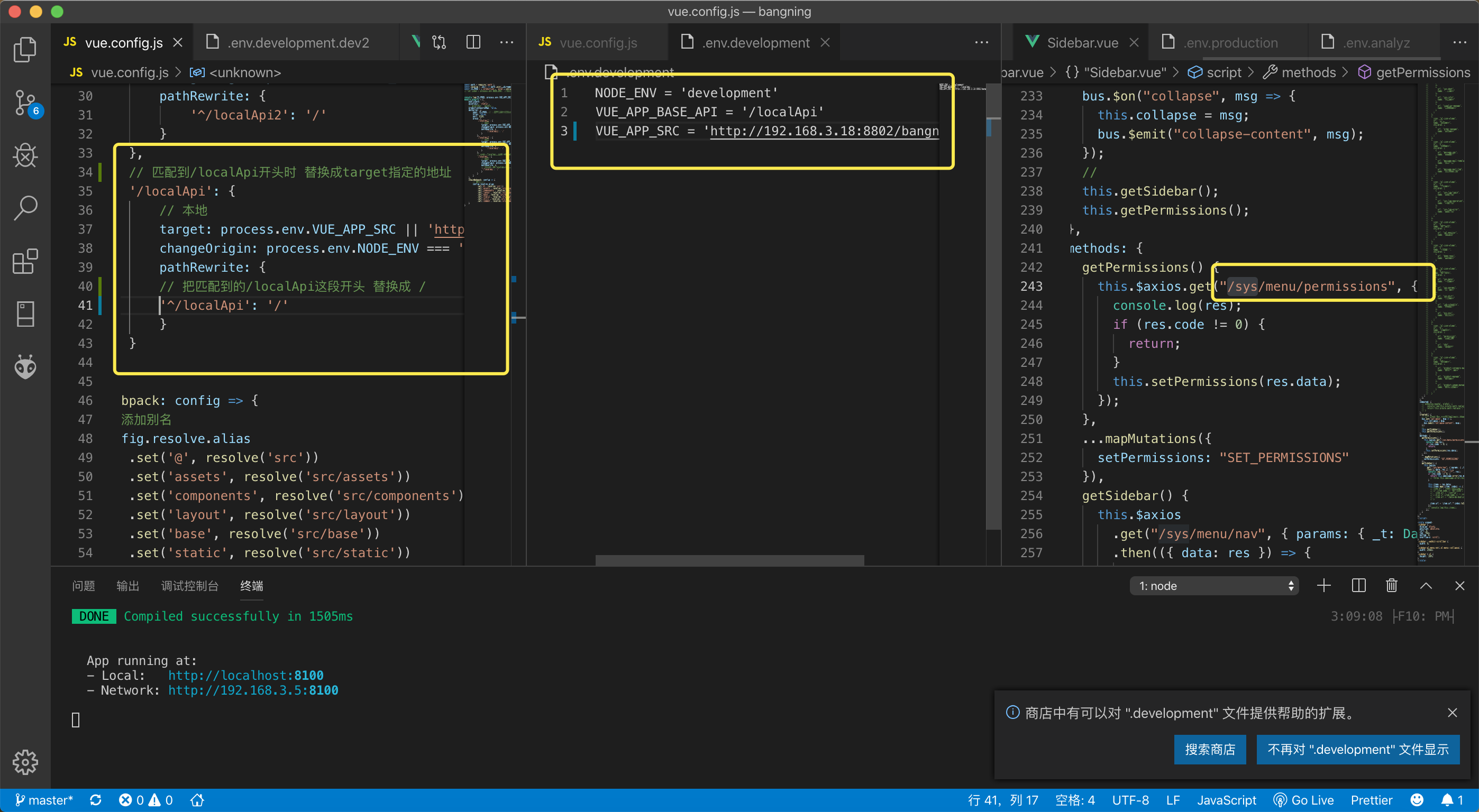Close the vue.config.js tab in left group
1479x812 pixels.
(178, 42)
